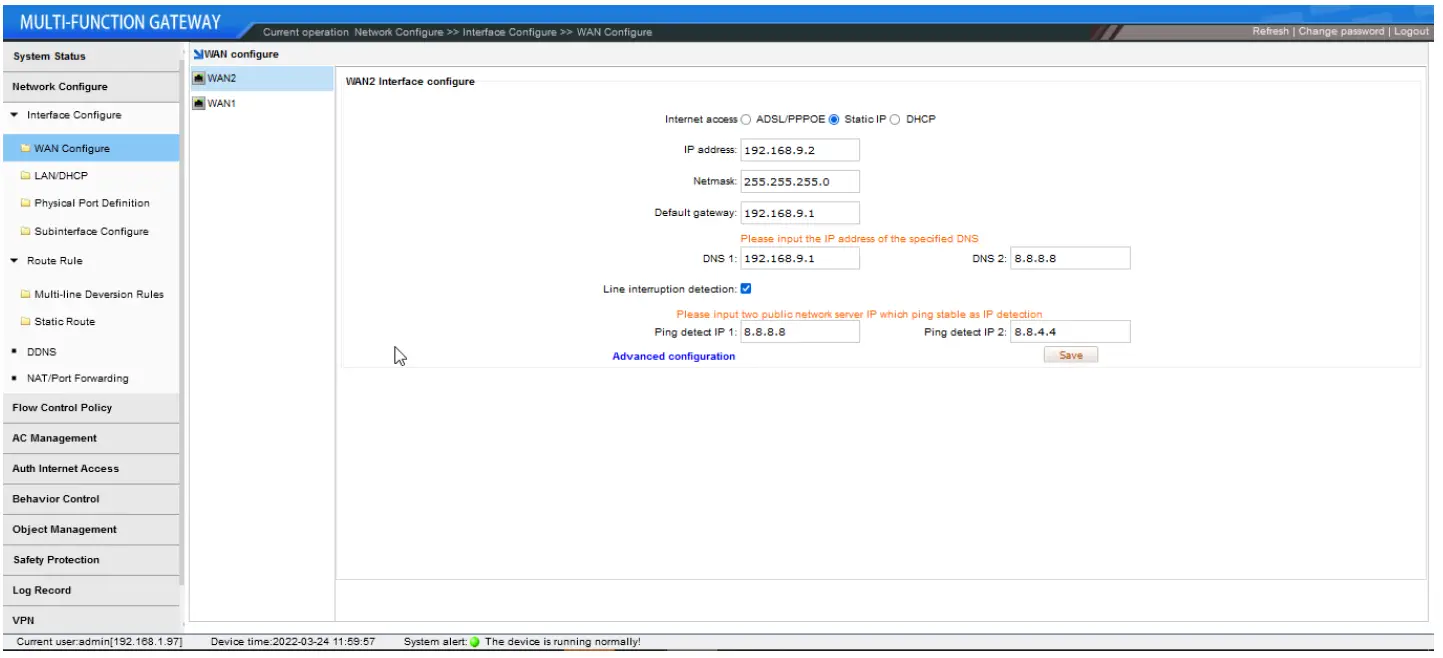Screen dimensions: 1443x658
Task: Click the Current user:admin status text
Action: point(100,642)
